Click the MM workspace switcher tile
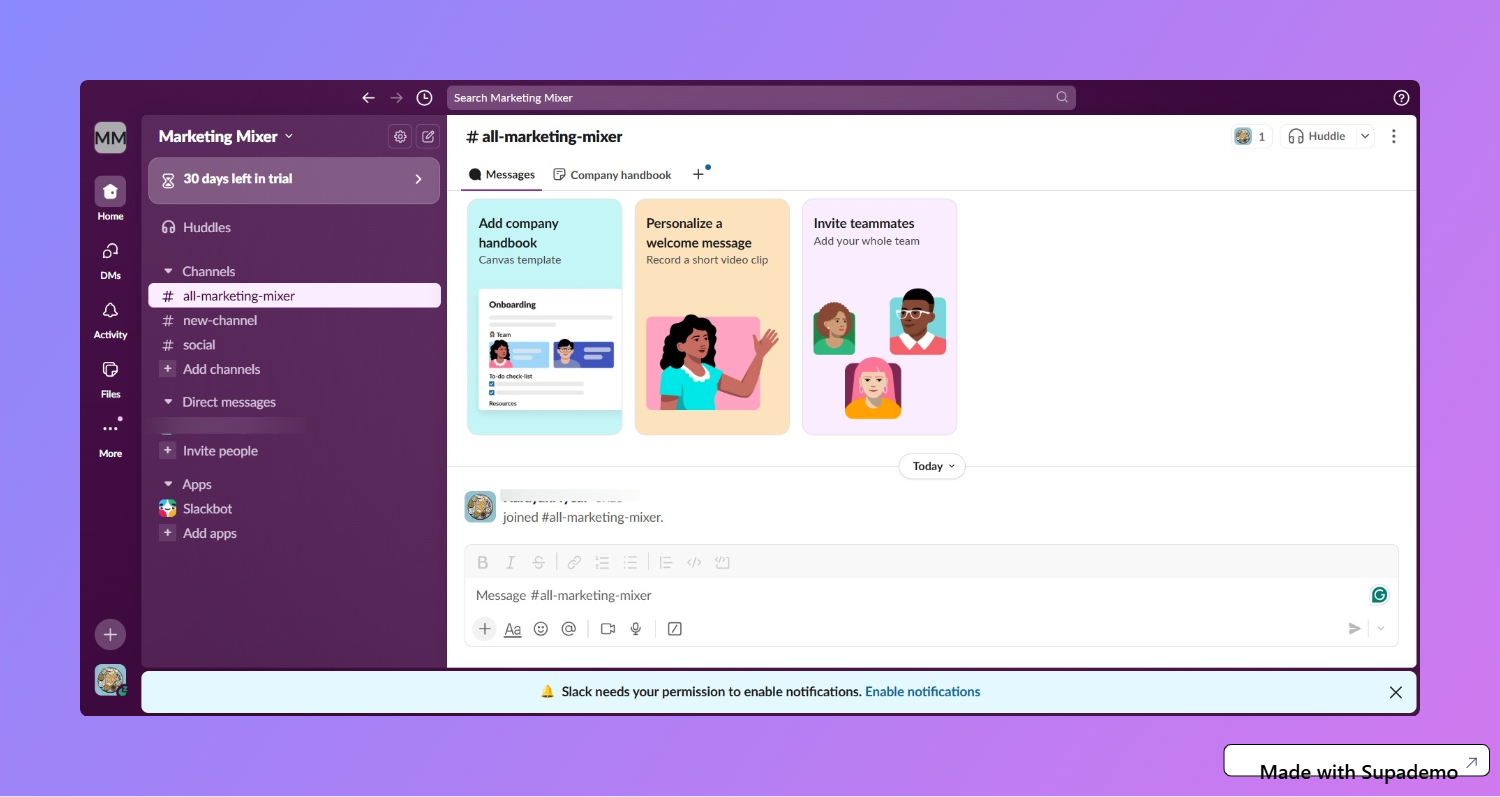1500x797 pixels. 110,137
